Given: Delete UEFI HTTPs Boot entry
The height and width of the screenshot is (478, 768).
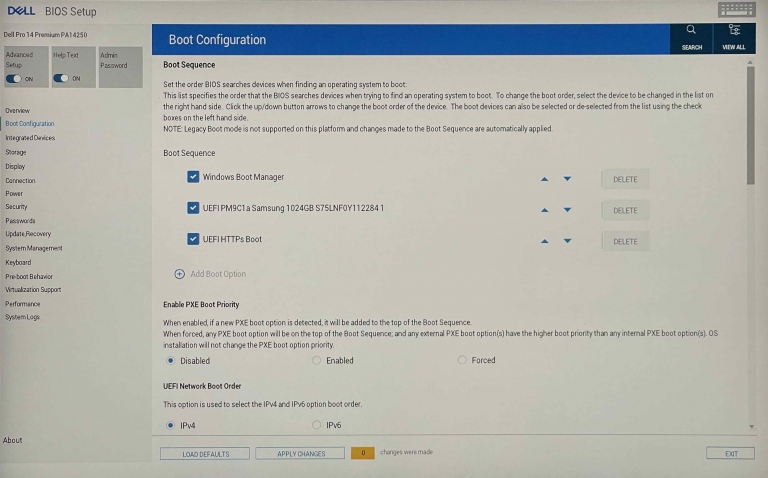Looking at the screenshot, I should [x=625, y=241].
